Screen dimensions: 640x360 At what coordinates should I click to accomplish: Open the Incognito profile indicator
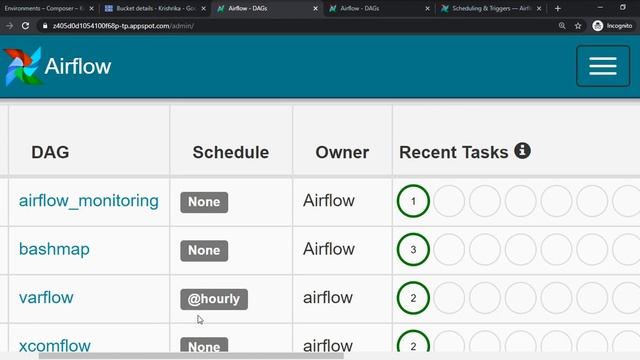[x=612, y=26]
